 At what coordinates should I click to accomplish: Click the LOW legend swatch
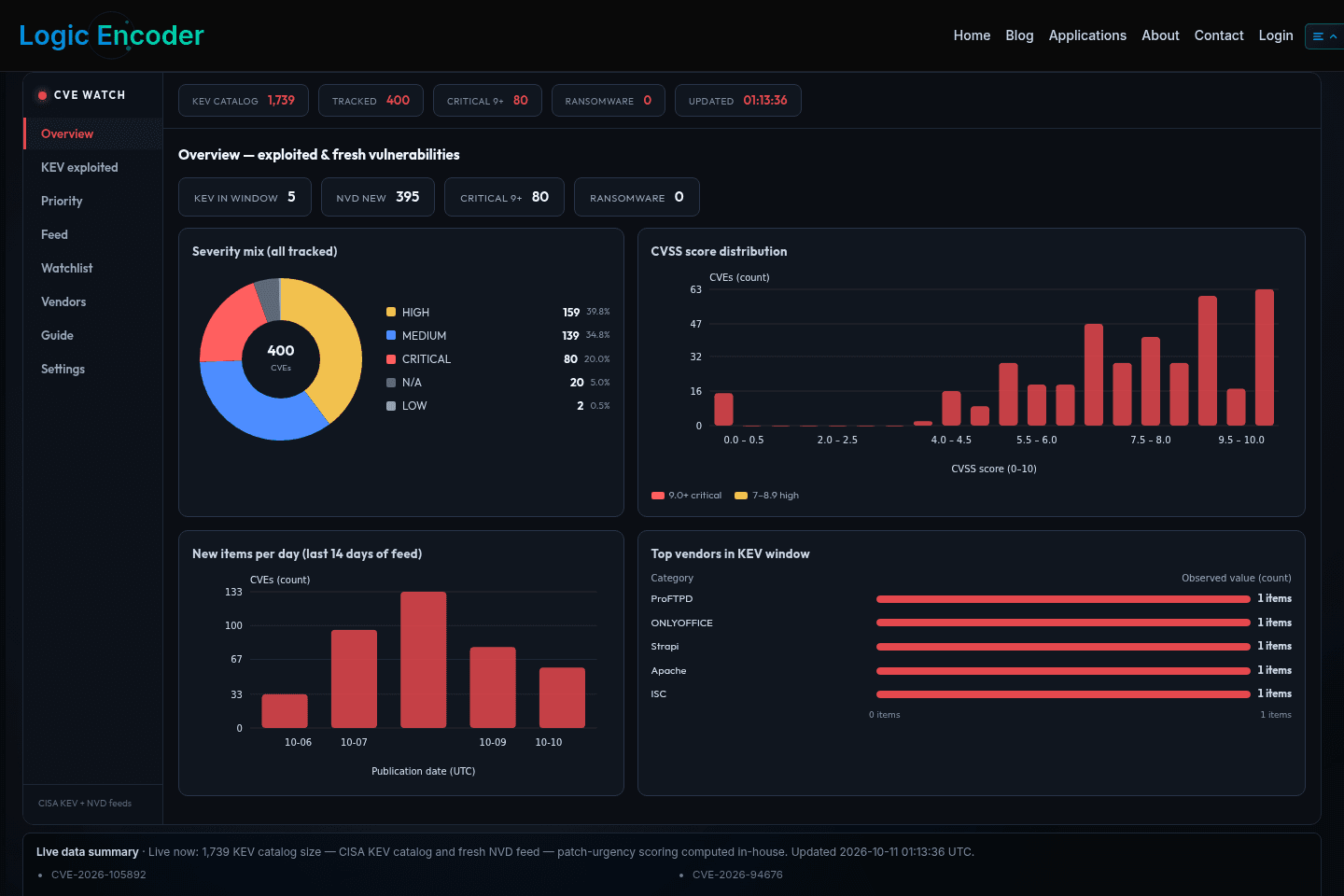pos(391,405)
